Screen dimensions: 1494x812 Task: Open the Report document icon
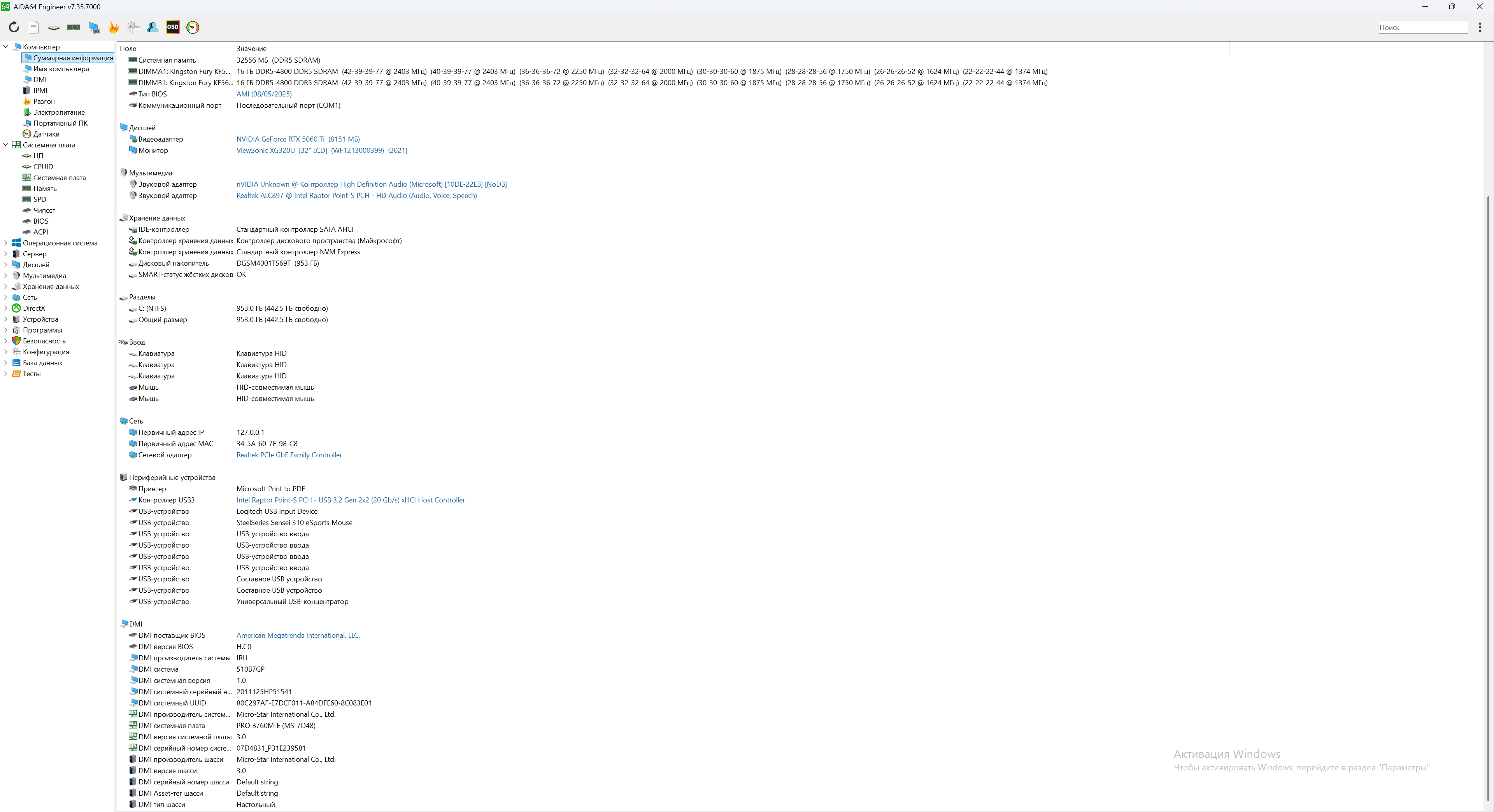(x=33, y=27)
